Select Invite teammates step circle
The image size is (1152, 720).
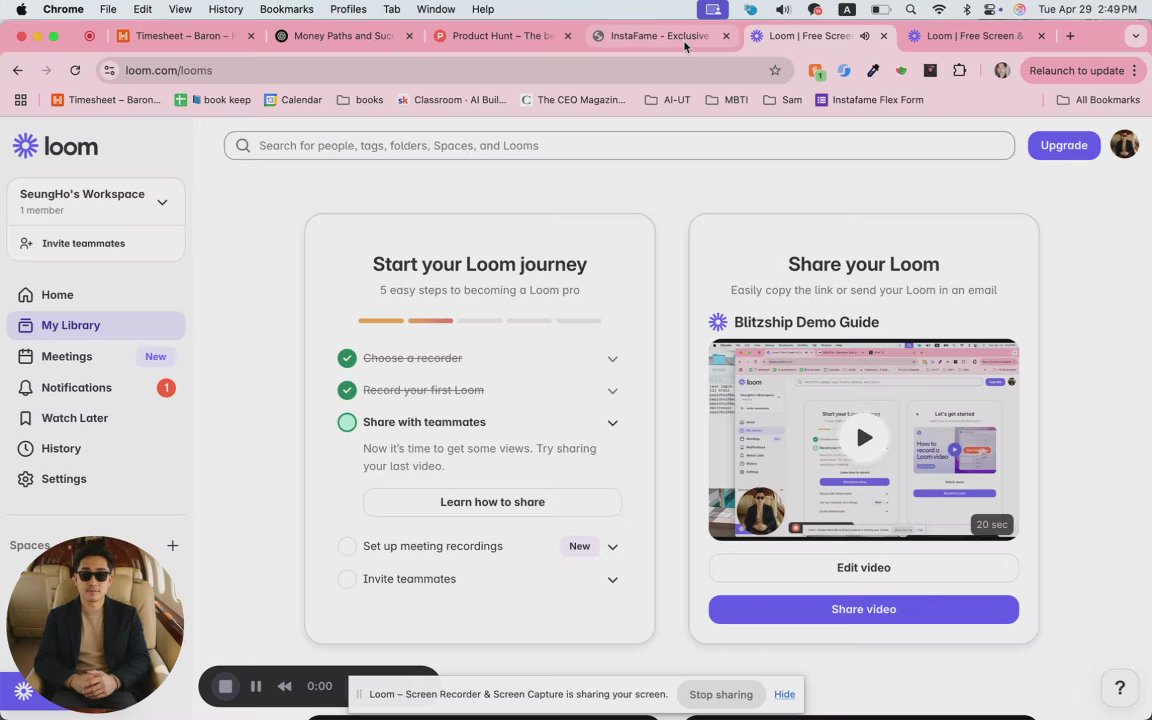(347, 579)
